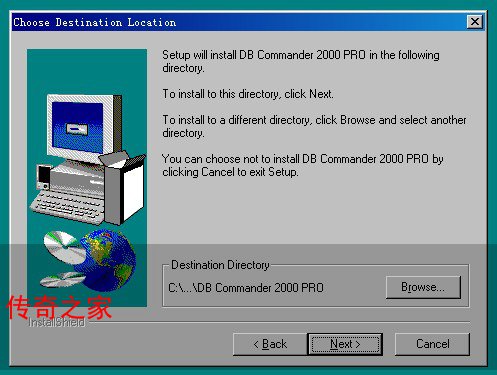Click the 'You can choose not to install' paragraph
The width and height of the screenshot is (497, 375).
(x=303, y=165)
